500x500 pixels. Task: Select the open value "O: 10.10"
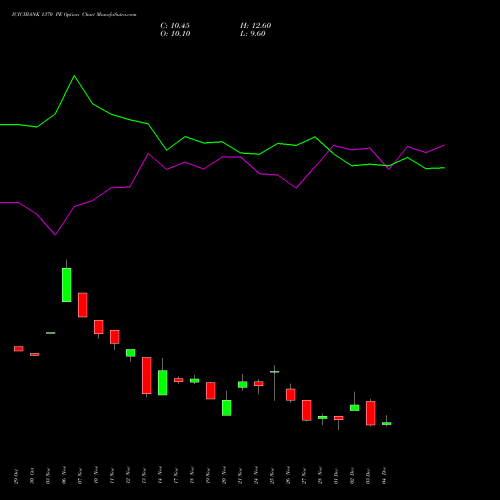[175, 34]
